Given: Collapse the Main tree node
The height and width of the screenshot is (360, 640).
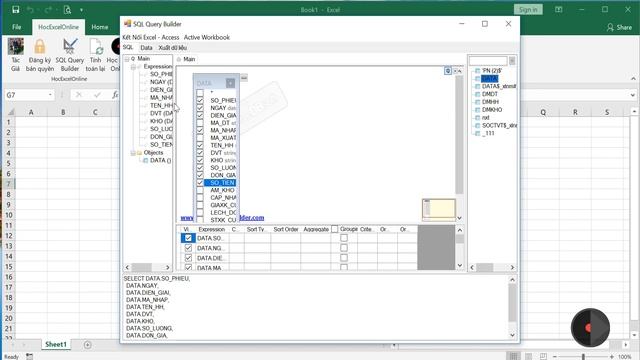Looking at the screenshot, I should pos(127,59).
